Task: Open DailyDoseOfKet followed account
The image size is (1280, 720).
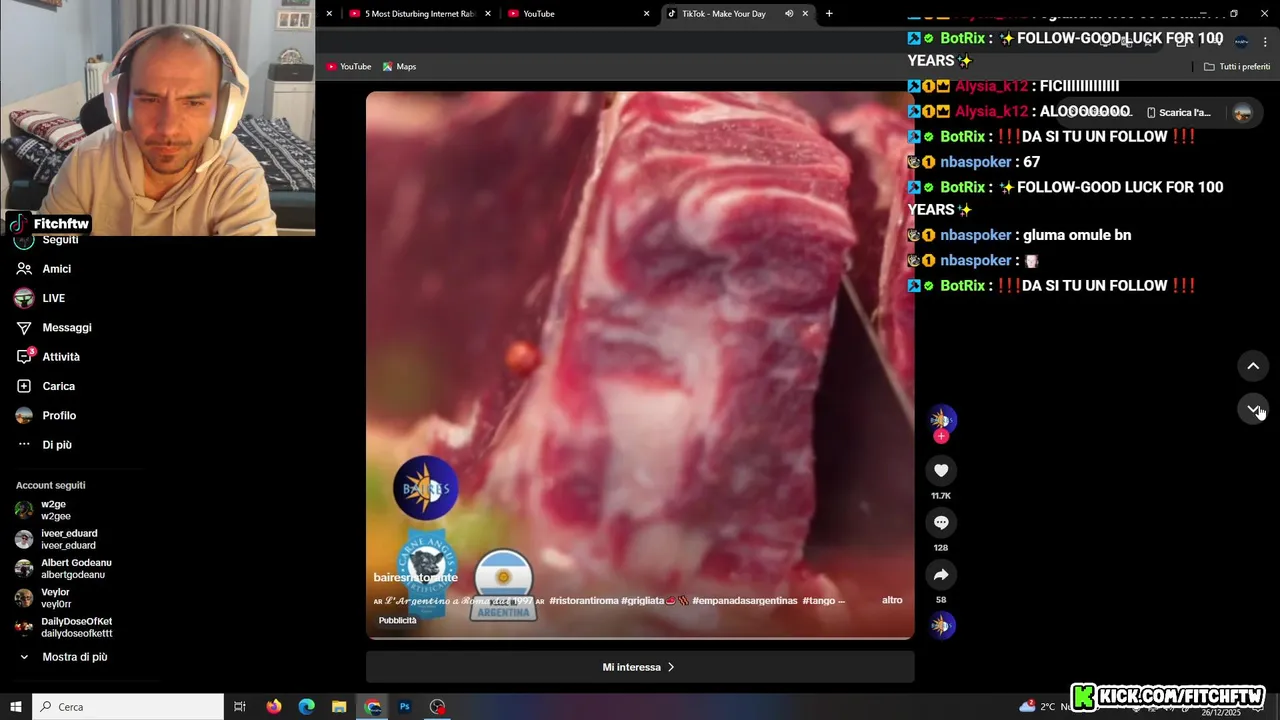Action: click(76, 627)
